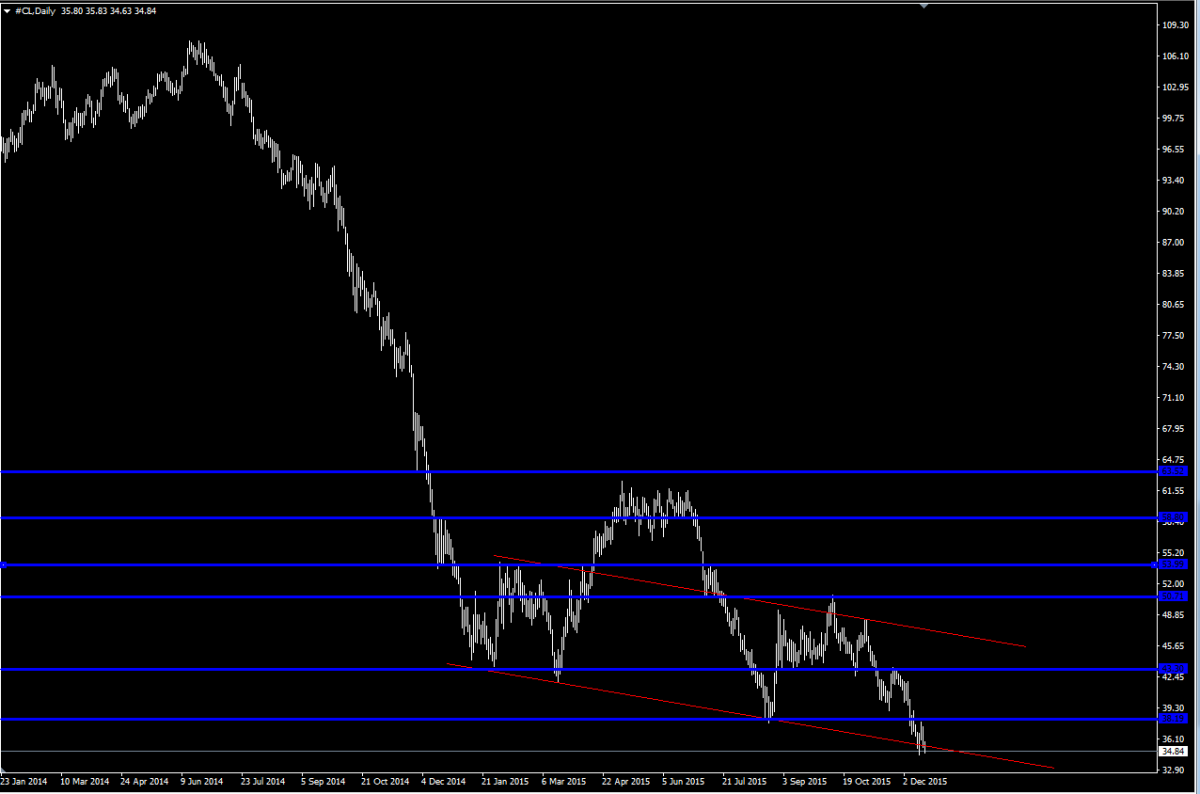
Task: Click the 109.30 price scale value
Action: point(1174,25)
